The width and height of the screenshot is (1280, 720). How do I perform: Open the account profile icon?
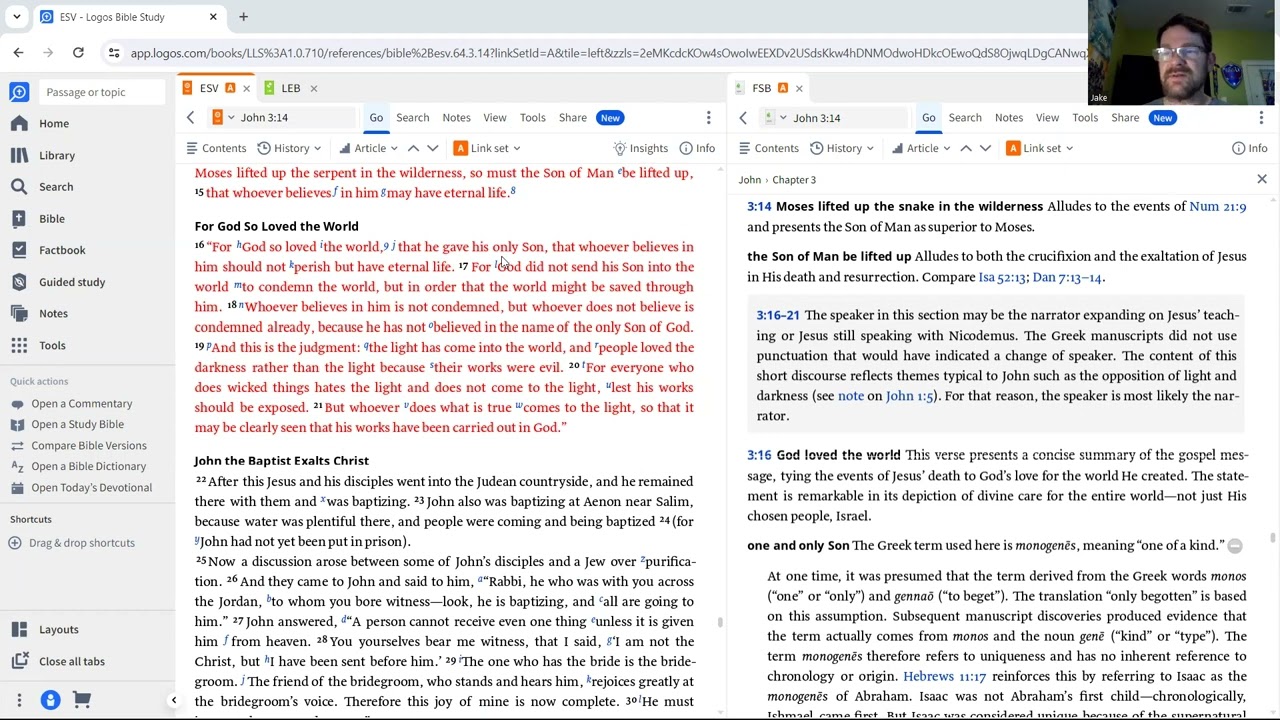pyautogui.click(x=50, y=701)
